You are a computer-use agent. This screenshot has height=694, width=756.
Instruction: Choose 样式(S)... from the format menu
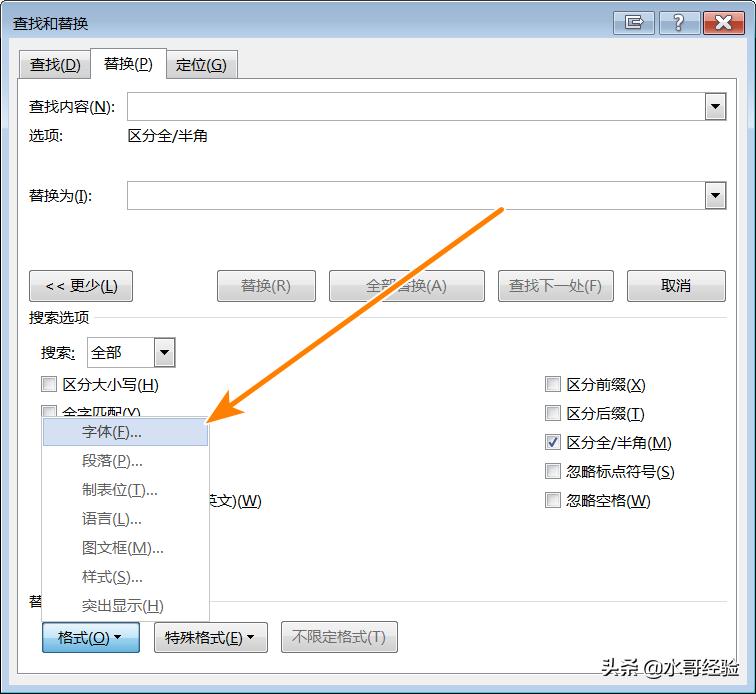[125, 576]
